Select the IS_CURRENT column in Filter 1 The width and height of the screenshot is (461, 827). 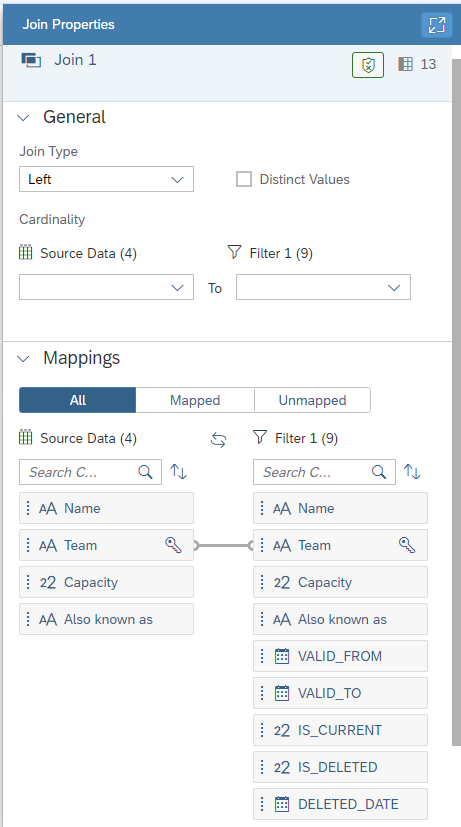click(x=340, y=730)
